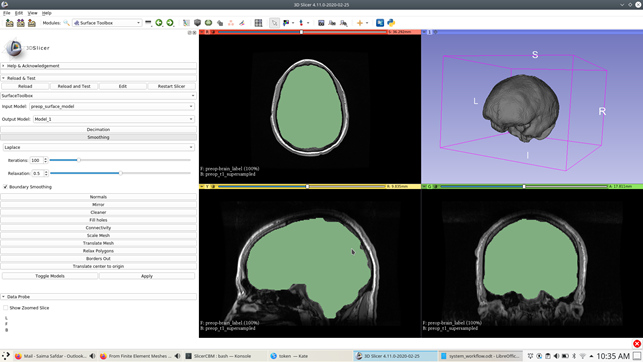
Task: Toggle link icon on red slice view
Action: [213, 32]
